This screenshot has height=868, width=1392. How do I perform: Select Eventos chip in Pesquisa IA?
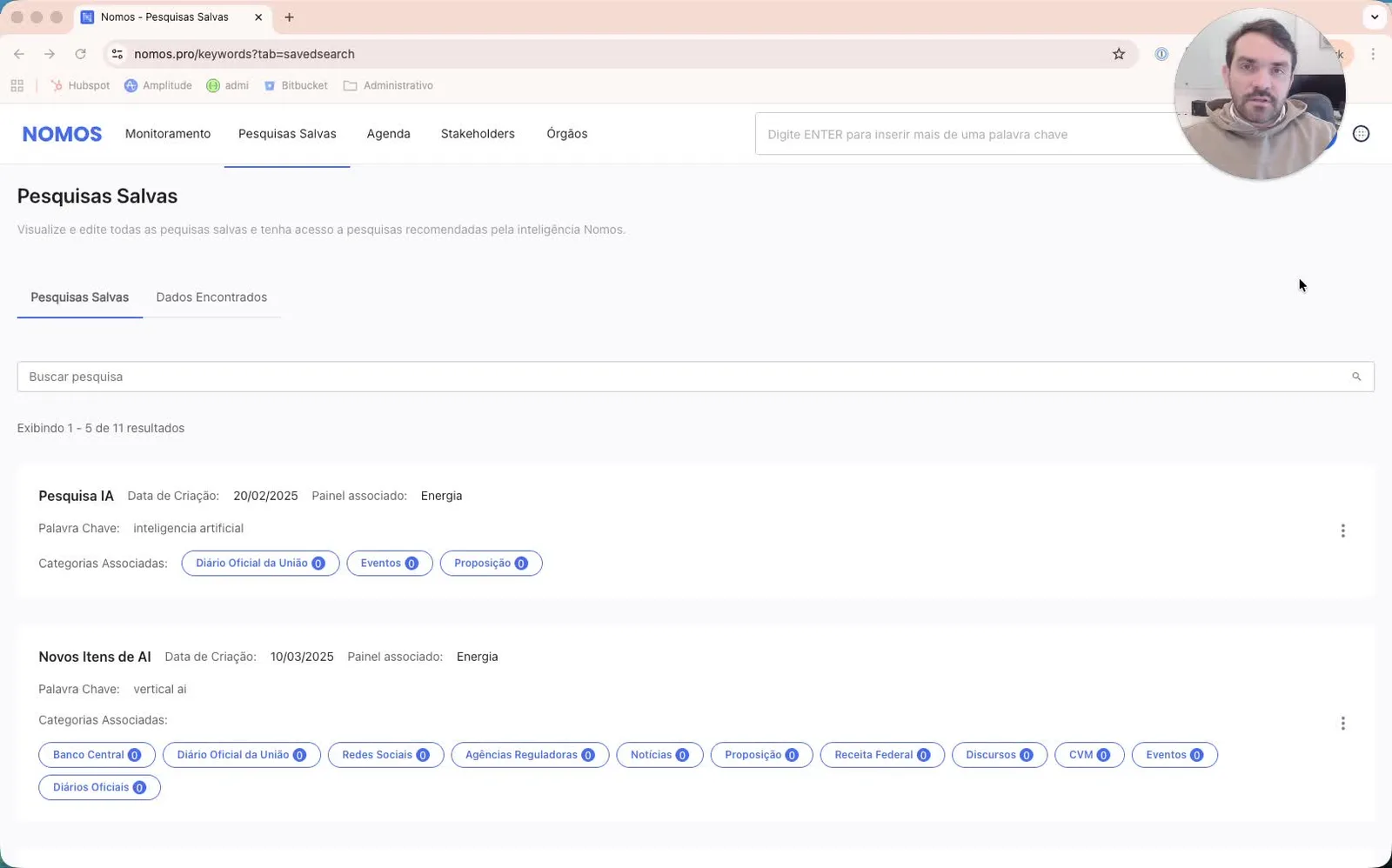click(390, 564)
